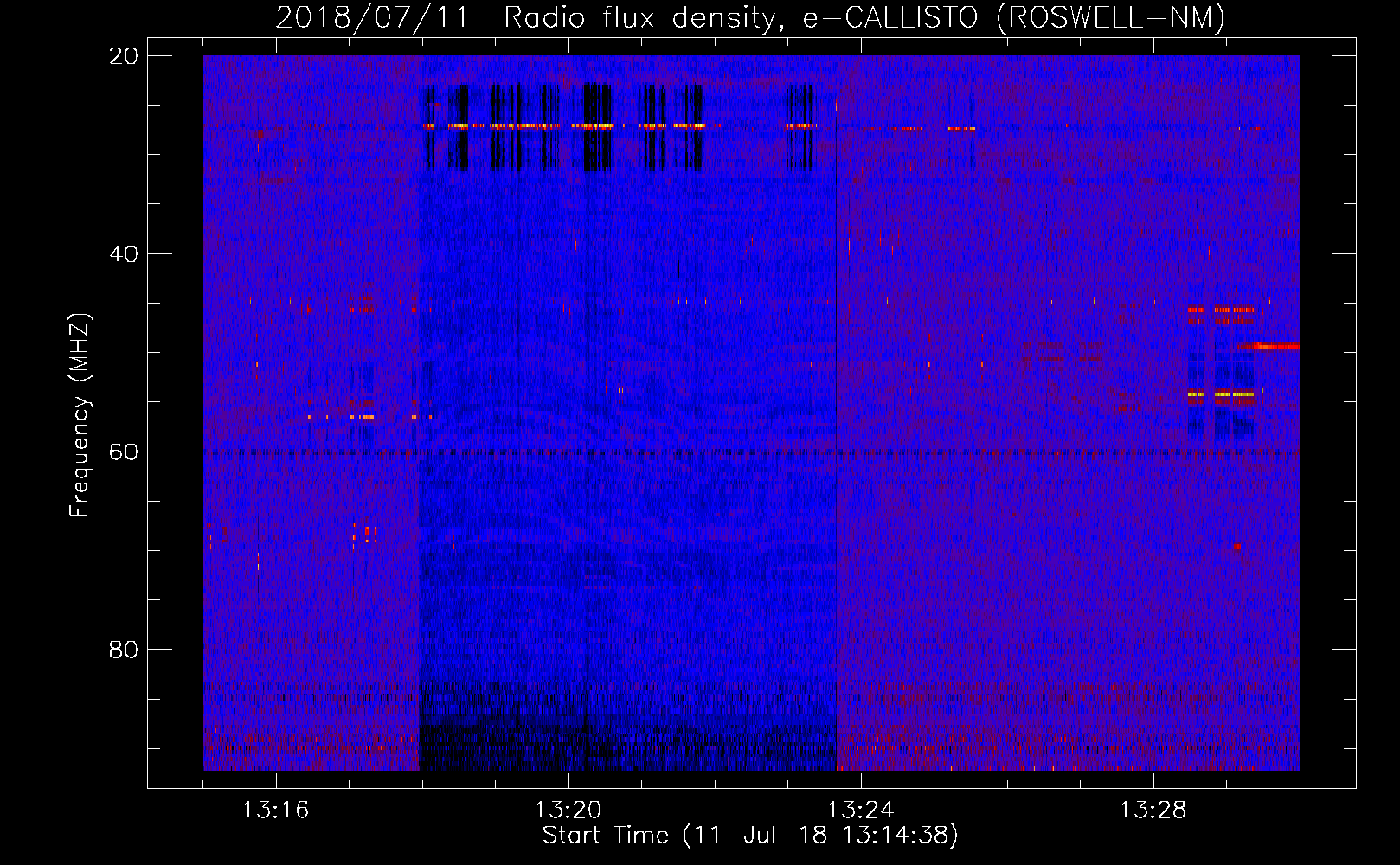Click the 13:16 time tick label
Image resolution: width=1400 pixels, height=865 pixels.
275,811
